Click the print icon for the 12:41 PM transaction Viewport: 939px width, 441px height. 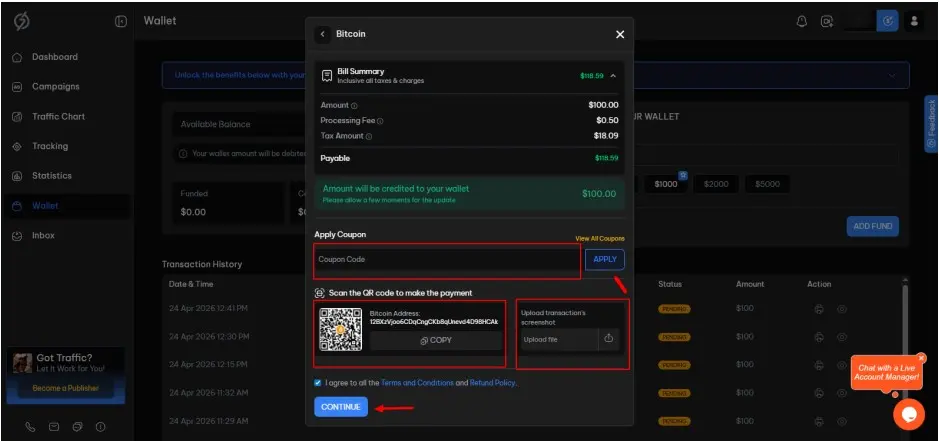click(819, 309)
